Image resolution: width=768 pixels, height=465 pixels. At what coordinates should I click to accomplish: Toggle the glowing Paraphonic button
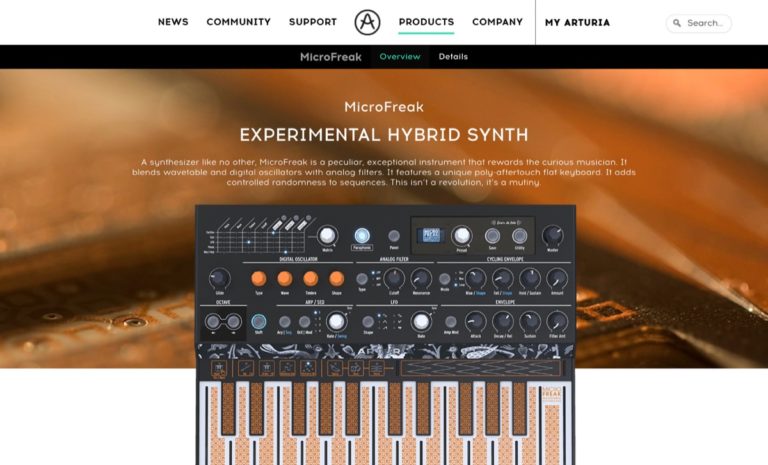tap(362, 236)
